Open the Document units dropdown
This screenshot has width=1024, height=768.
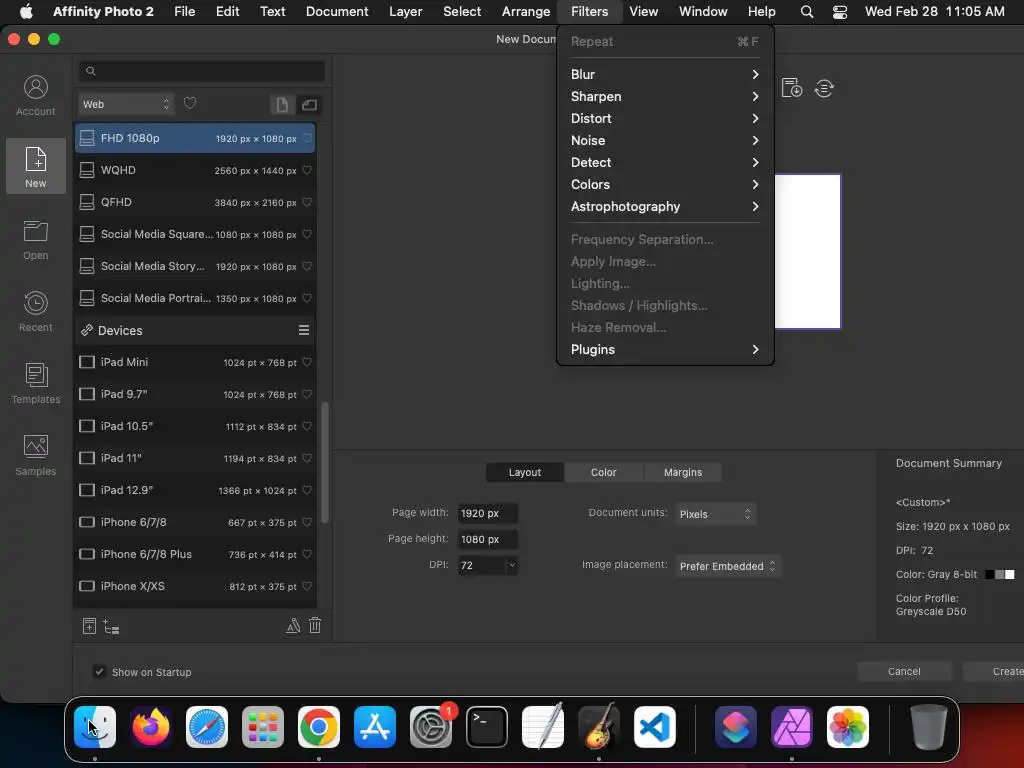(x=715, y=514)
